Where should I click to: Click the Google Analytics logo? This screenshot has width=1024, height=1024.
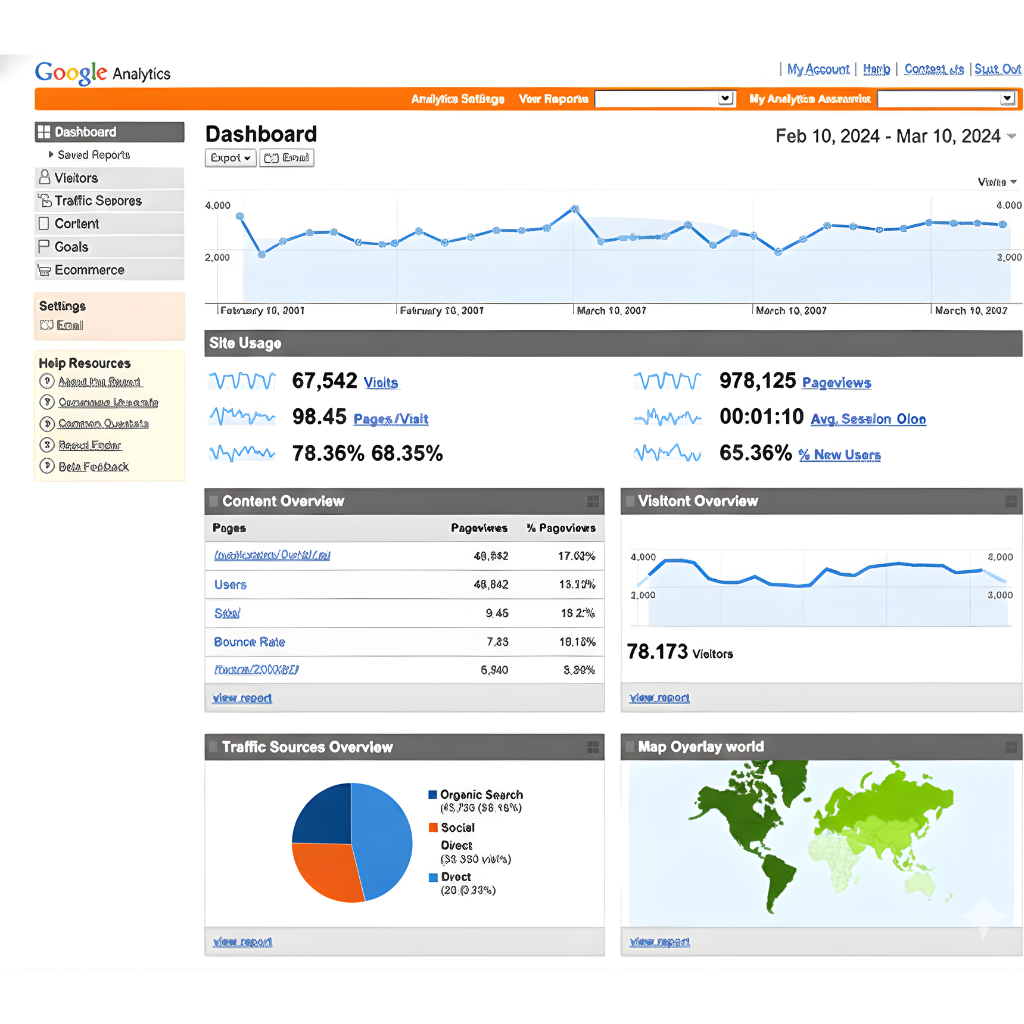point(103,72)
